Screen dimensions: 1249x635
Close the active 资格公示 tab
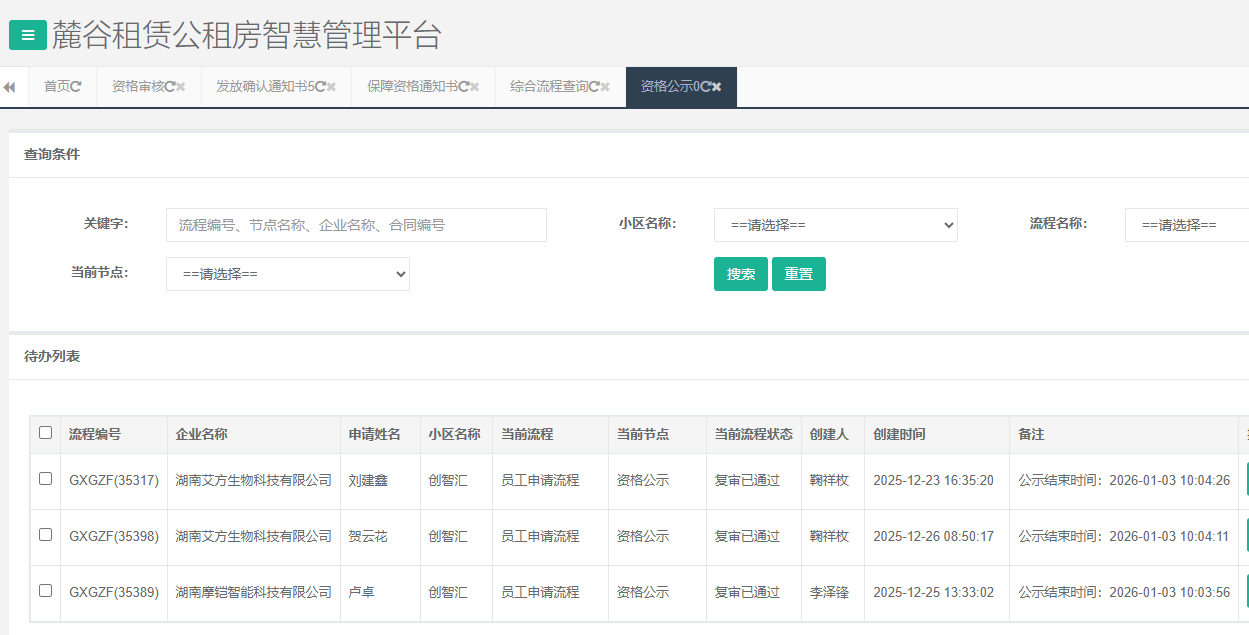tap(717, 87)
